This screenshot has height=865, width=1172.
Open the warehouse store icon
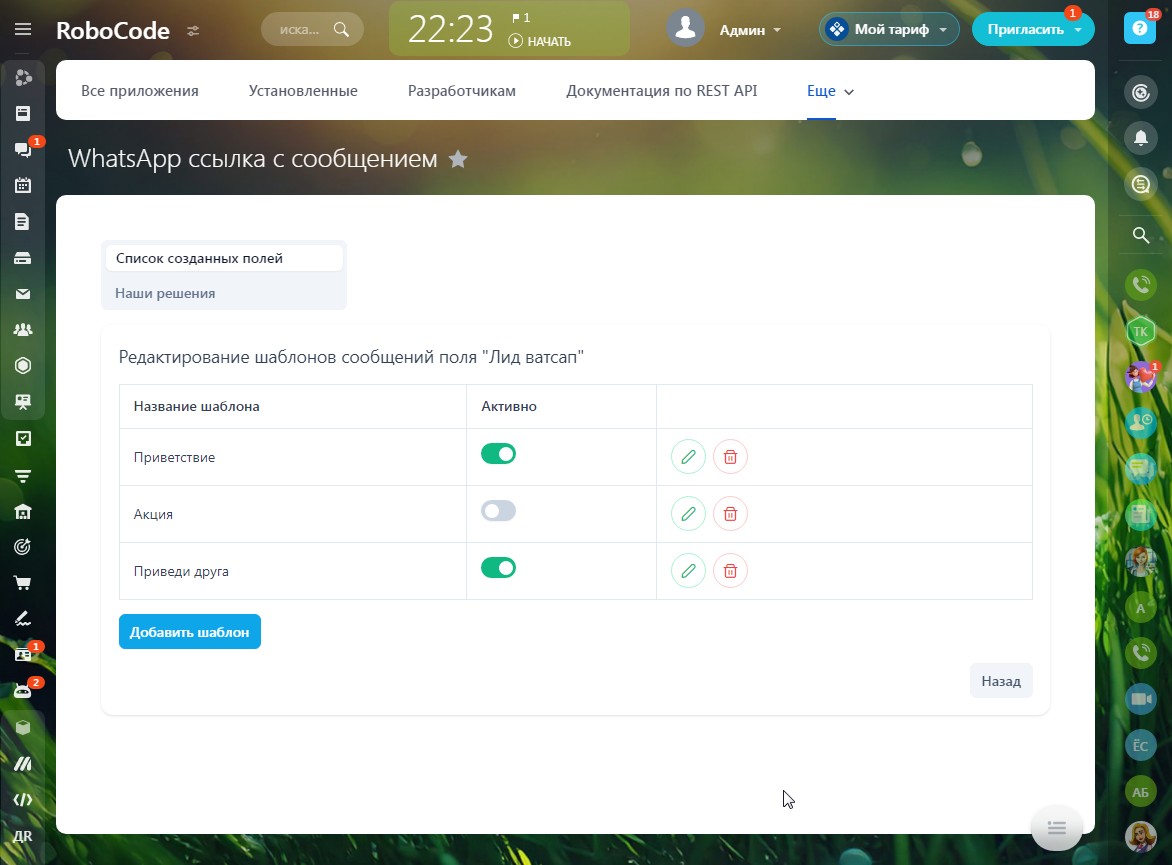click(x=23, y=511)
